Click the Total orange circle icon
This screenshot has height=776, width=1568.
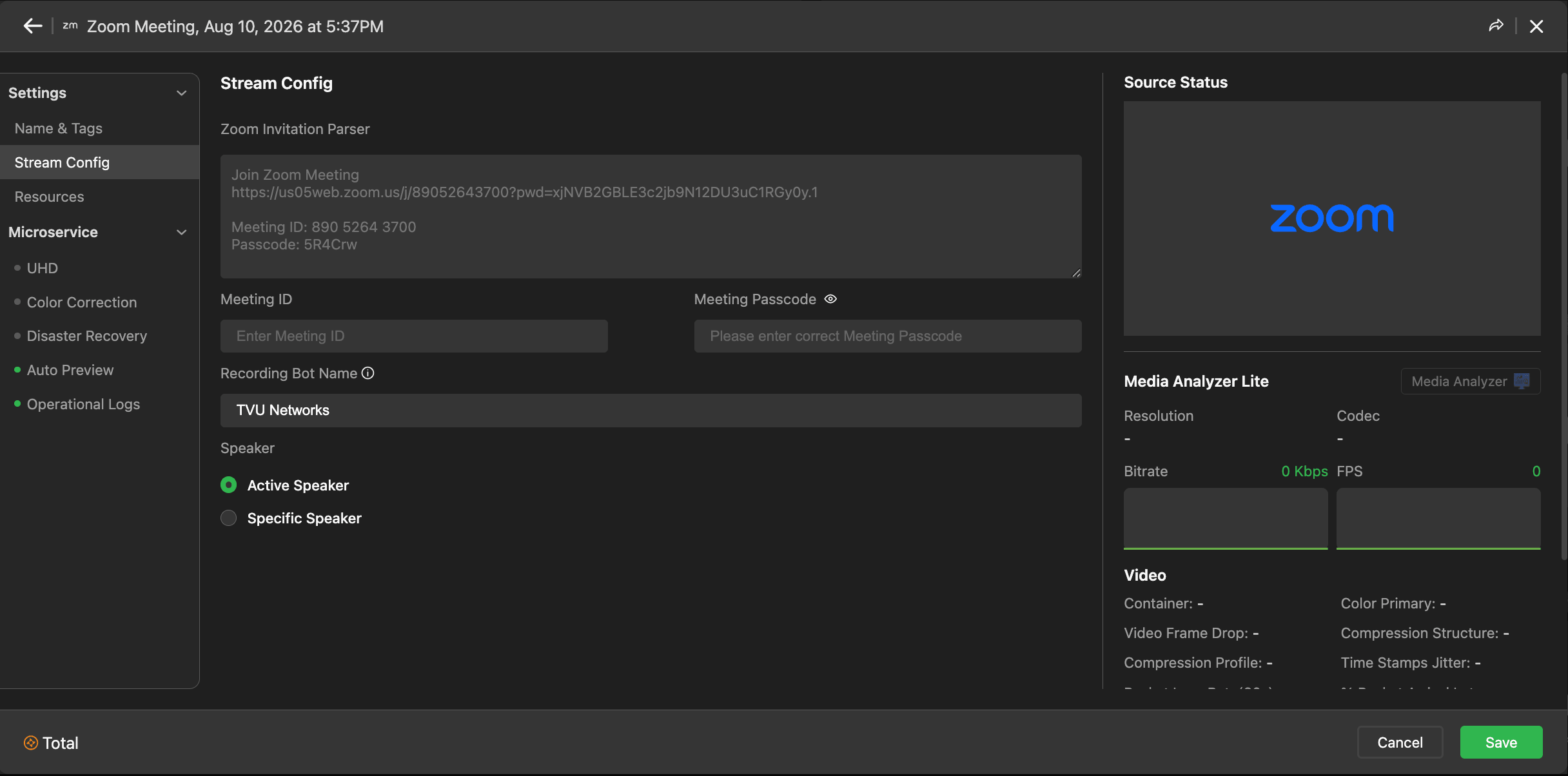[31, 743]
